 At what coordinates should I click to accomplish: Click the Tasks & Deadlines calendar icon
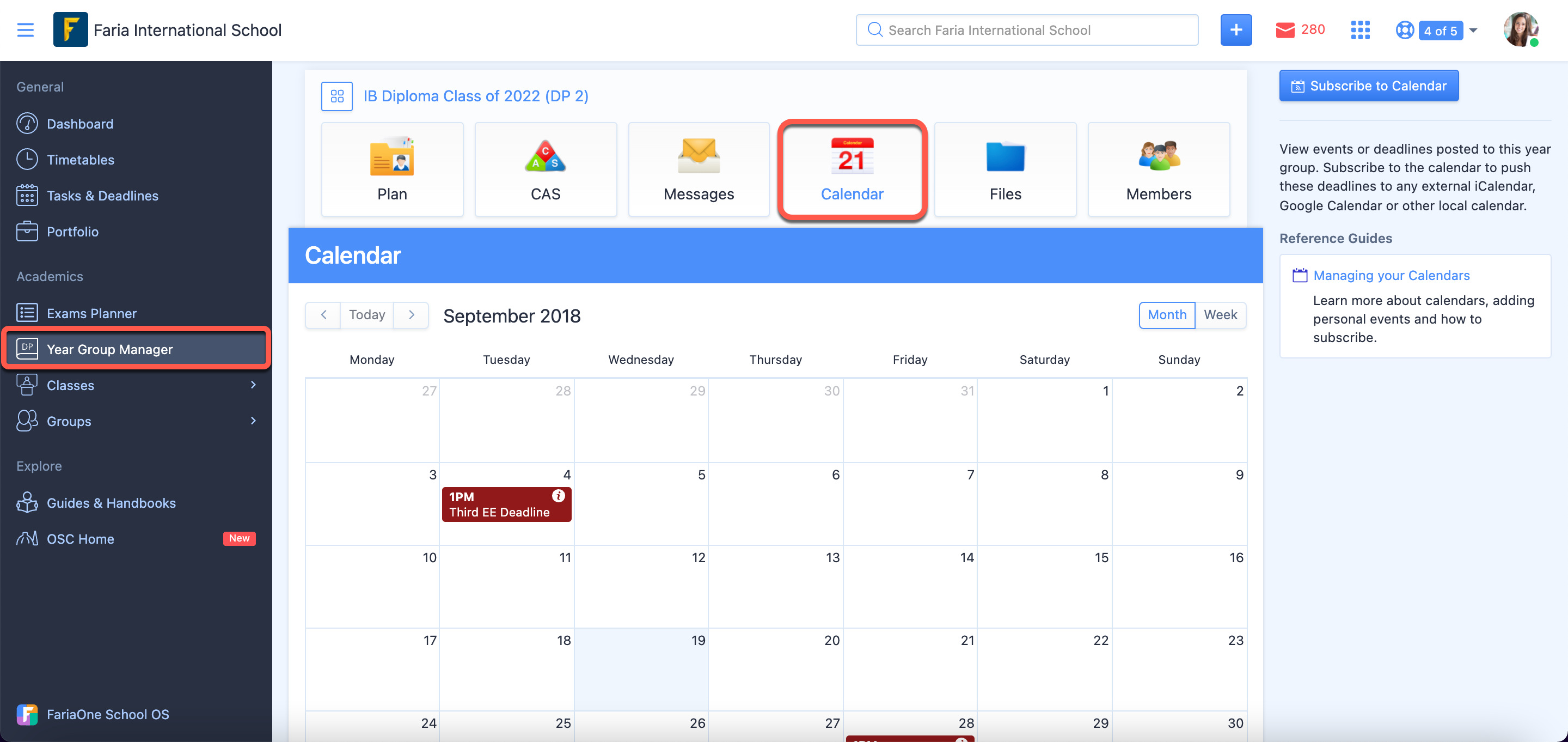(x=27, y=195)
